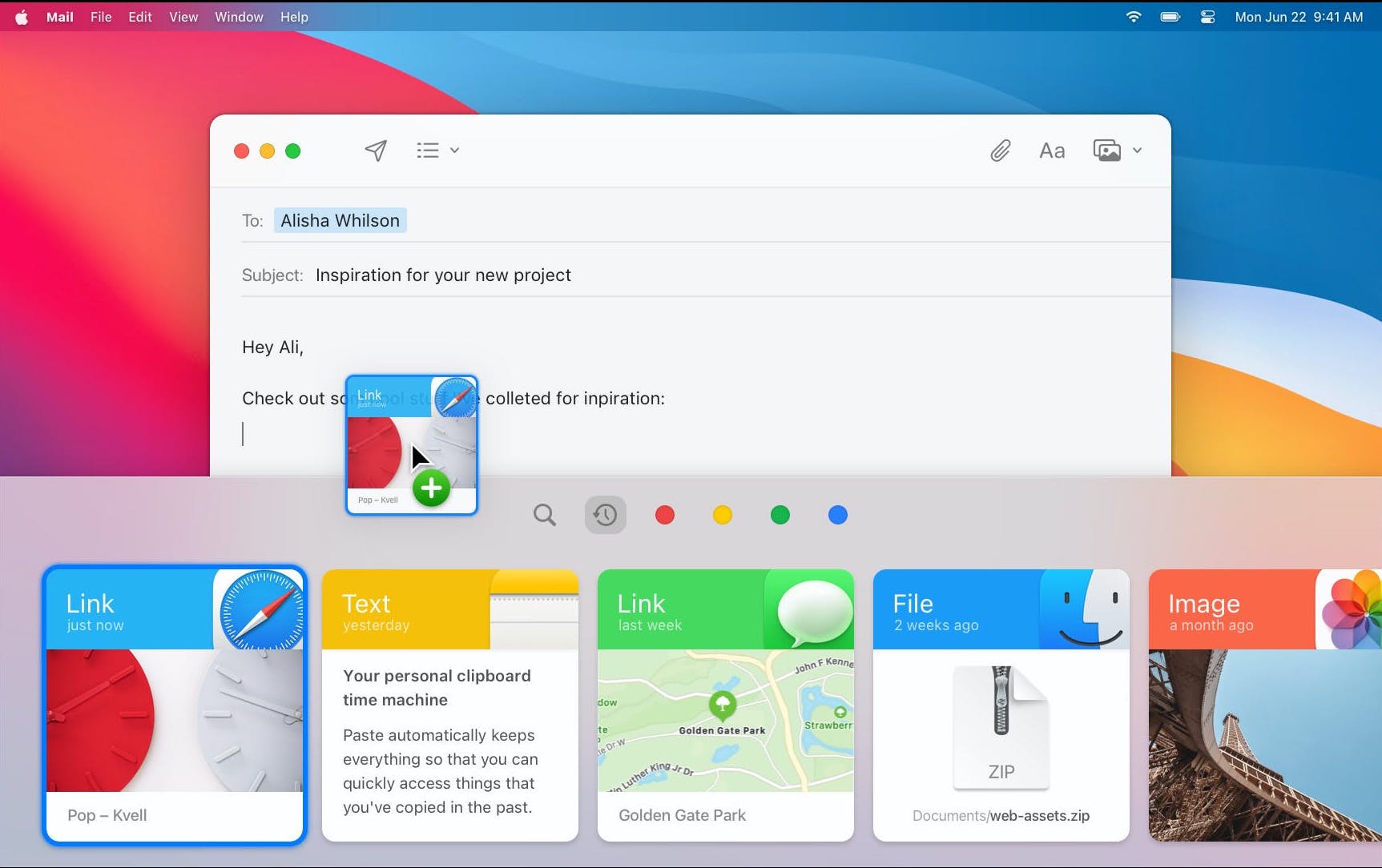Open font formatting with the Aa icon

(1051, 151)
